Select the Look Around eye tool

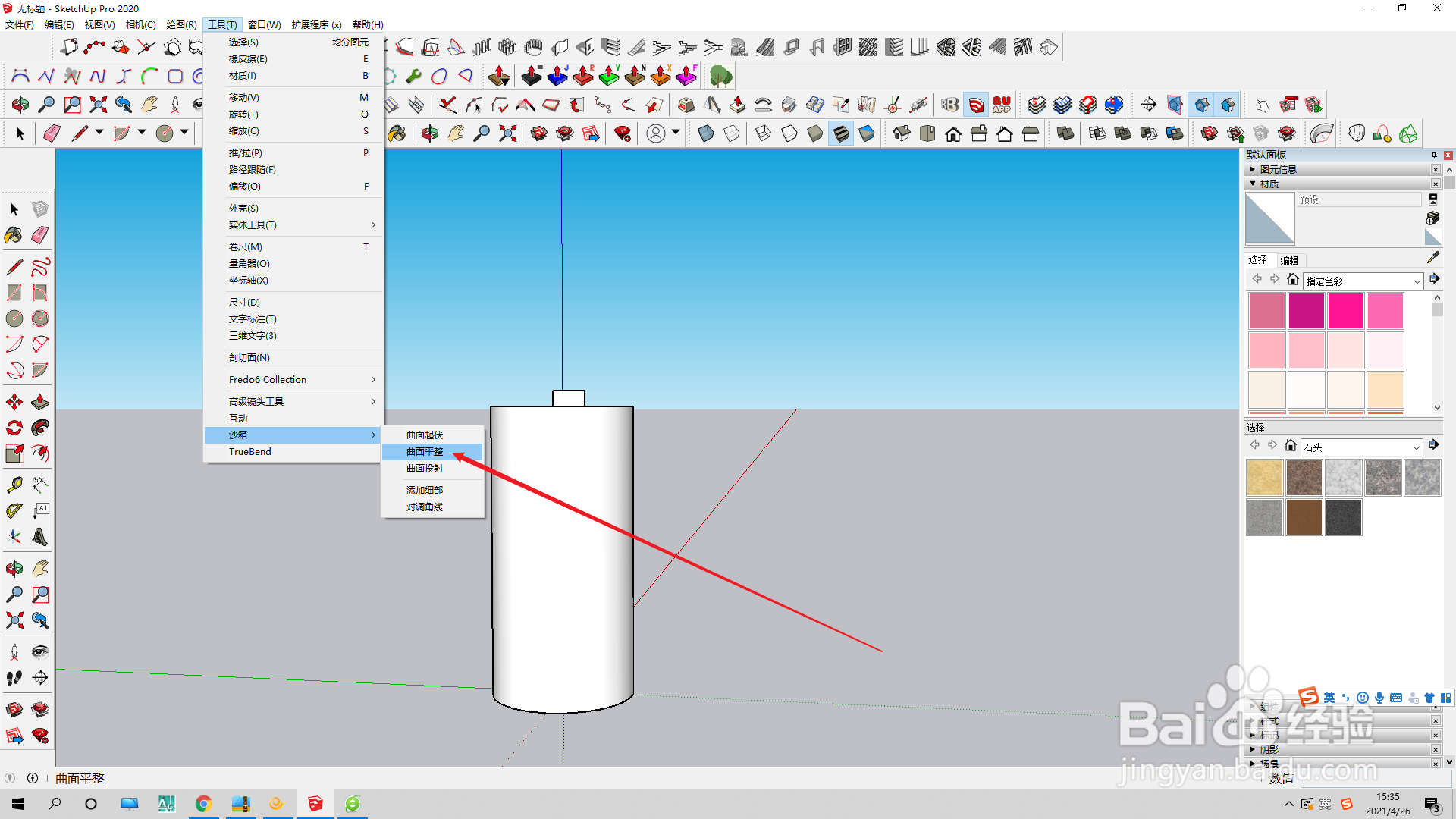40,652
